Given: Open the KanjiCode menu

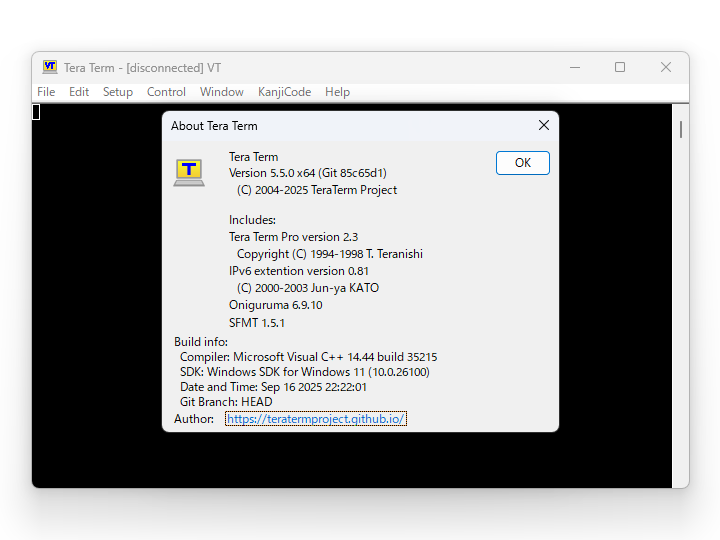Looking at the screenshot, I should tap(285, 92).
